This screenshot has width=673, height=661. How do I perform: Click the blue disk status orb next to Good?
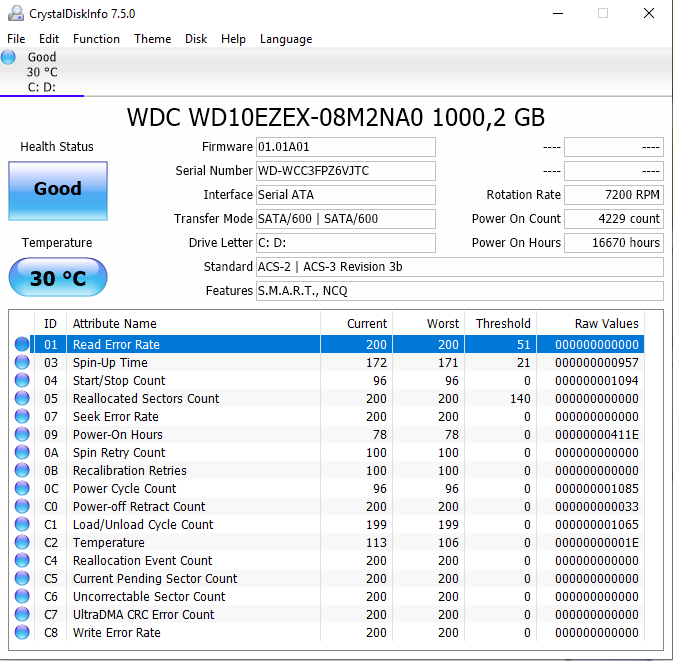[x=8, y=57]
